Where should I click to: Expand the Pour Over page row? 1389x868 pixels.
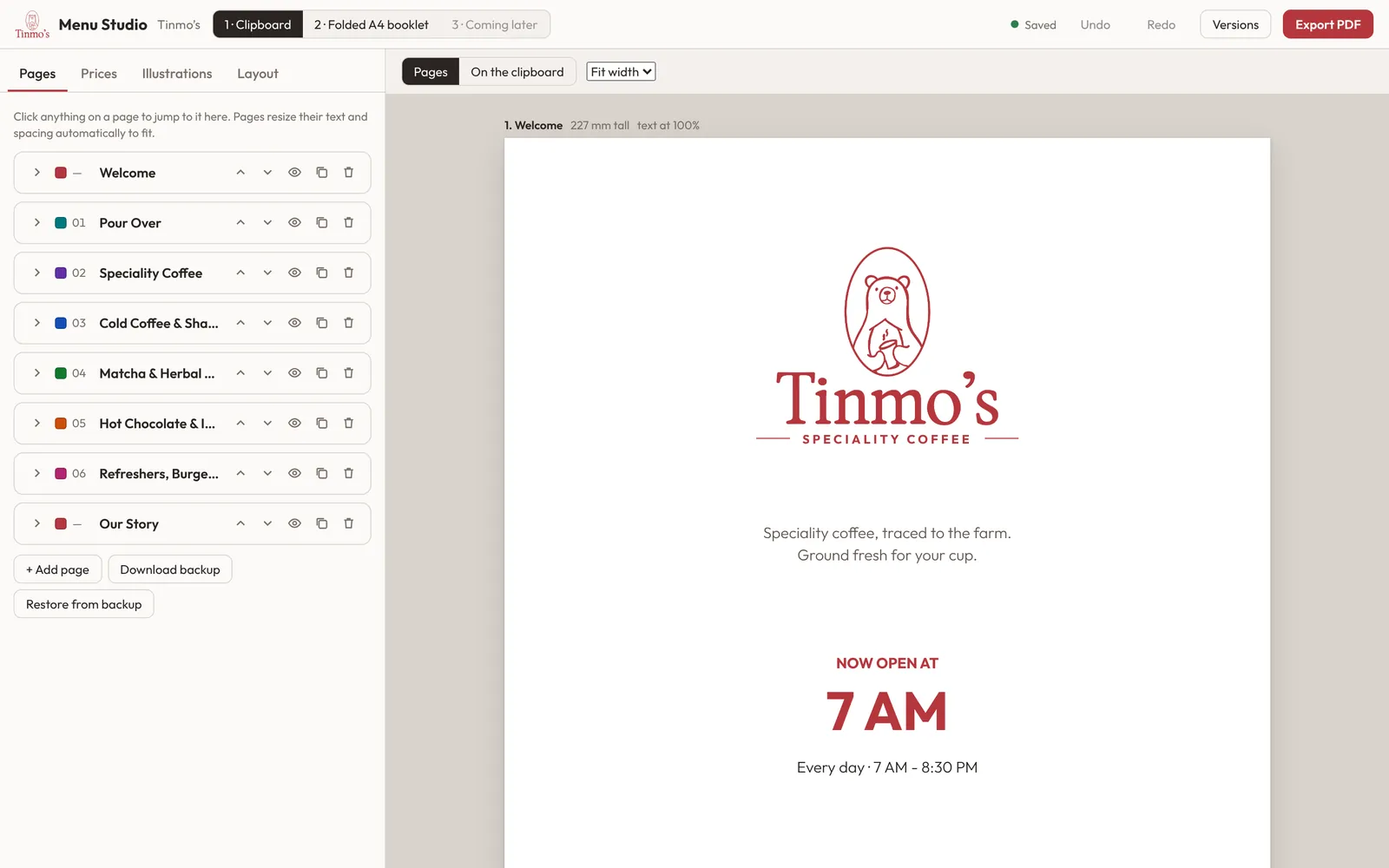tap(36, 223)
